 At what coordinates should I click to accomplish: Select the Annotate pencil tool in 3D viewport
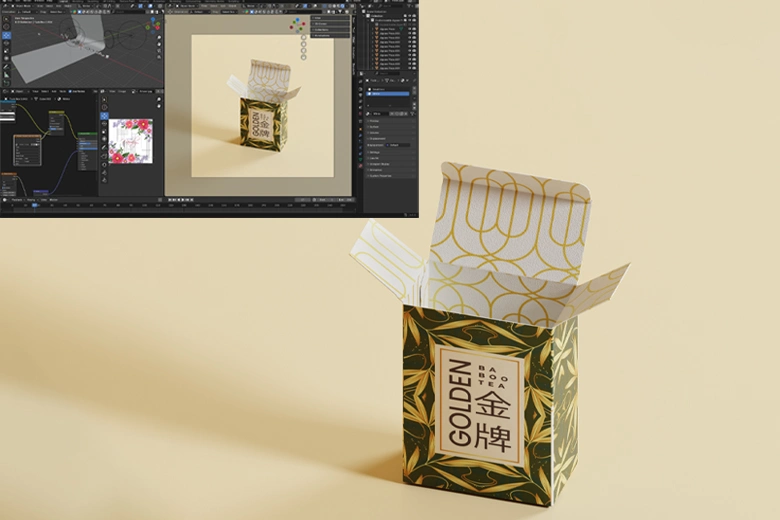[6, 67]
